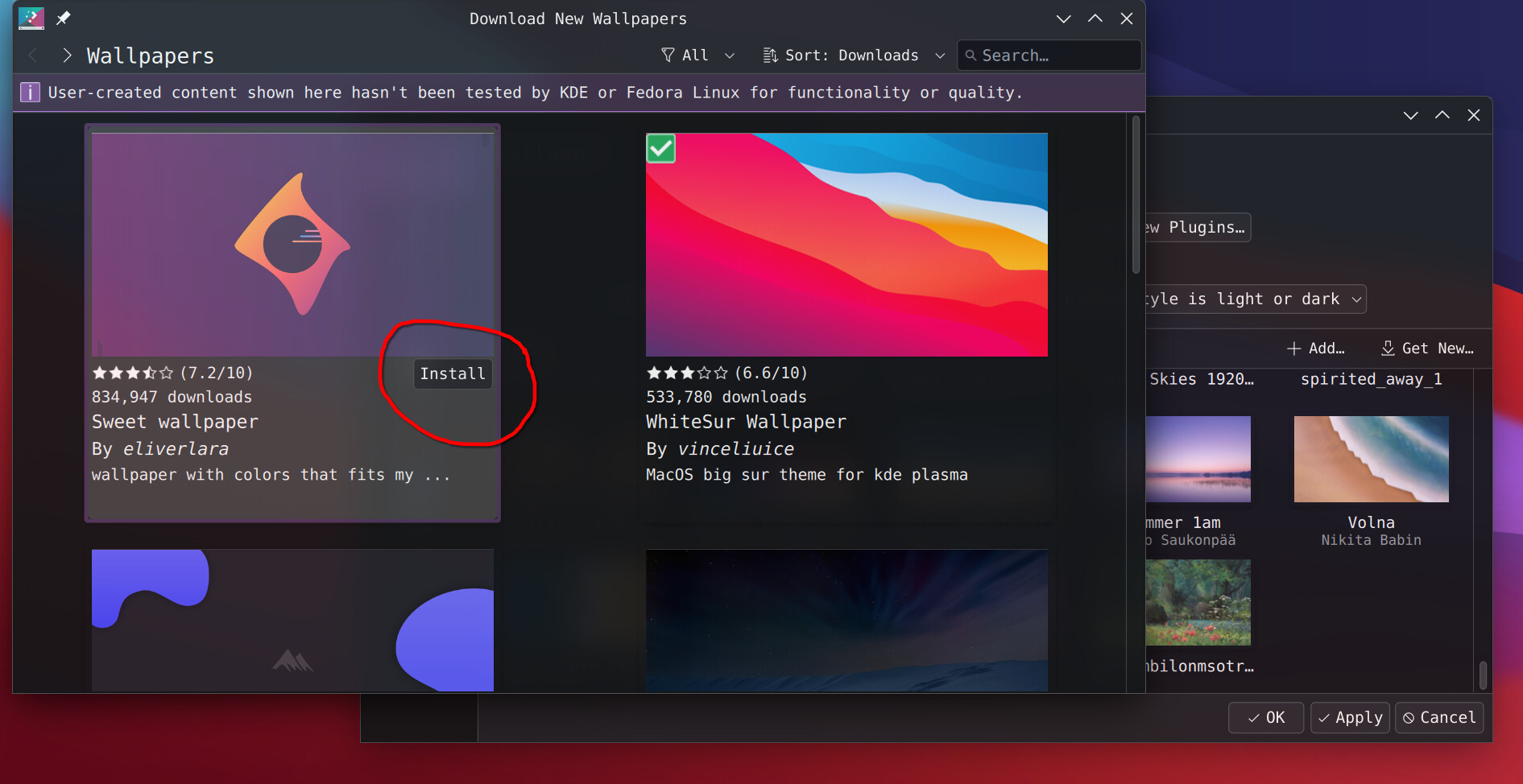Image resolution: width=1523 pixels, height=784 pixels.
Task: Click the back arrow beside Wallpapers
Action: tap(33, 56)
